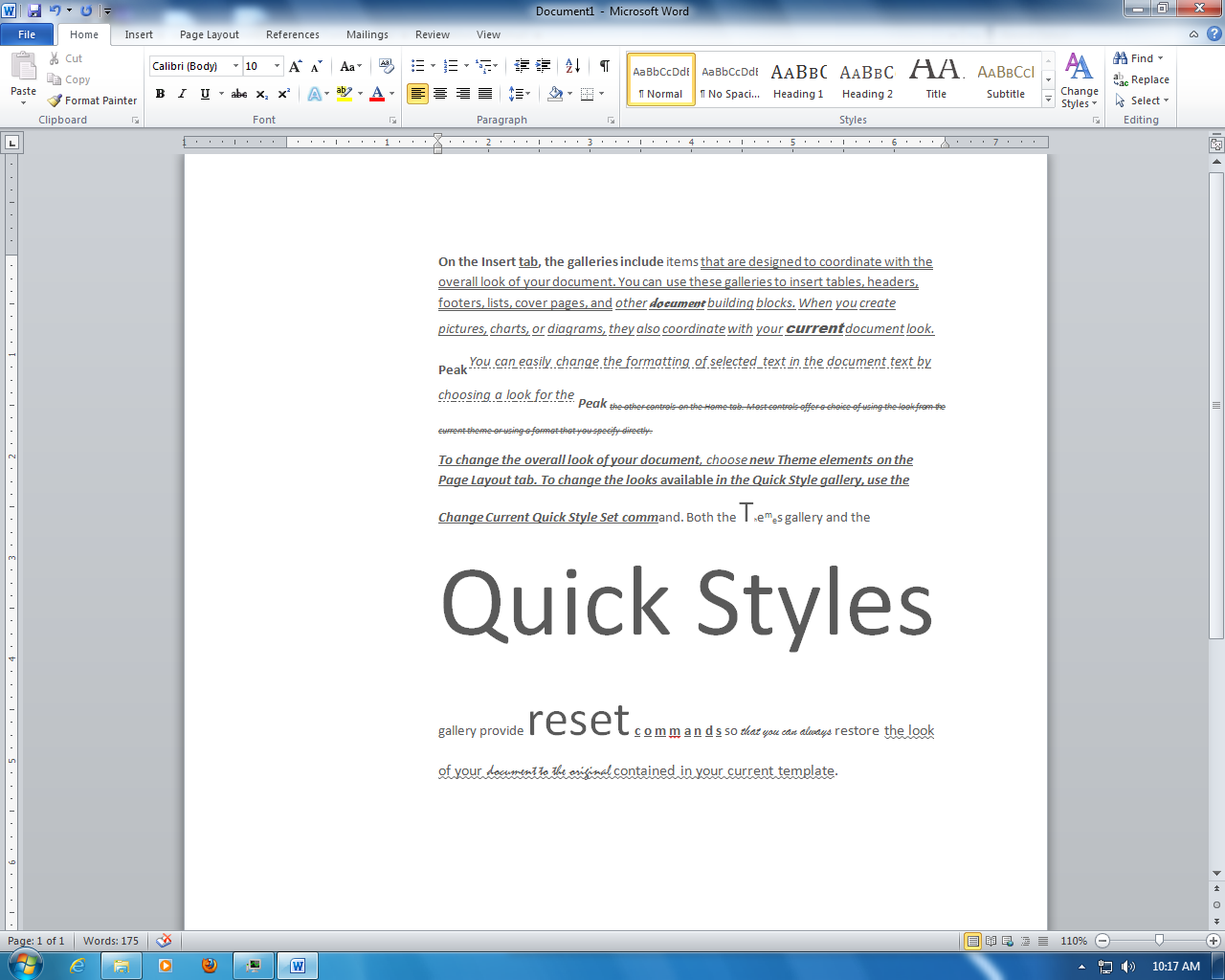Open the File menu tab
This screenshot has width=1225, height=980.
point(27,34)
